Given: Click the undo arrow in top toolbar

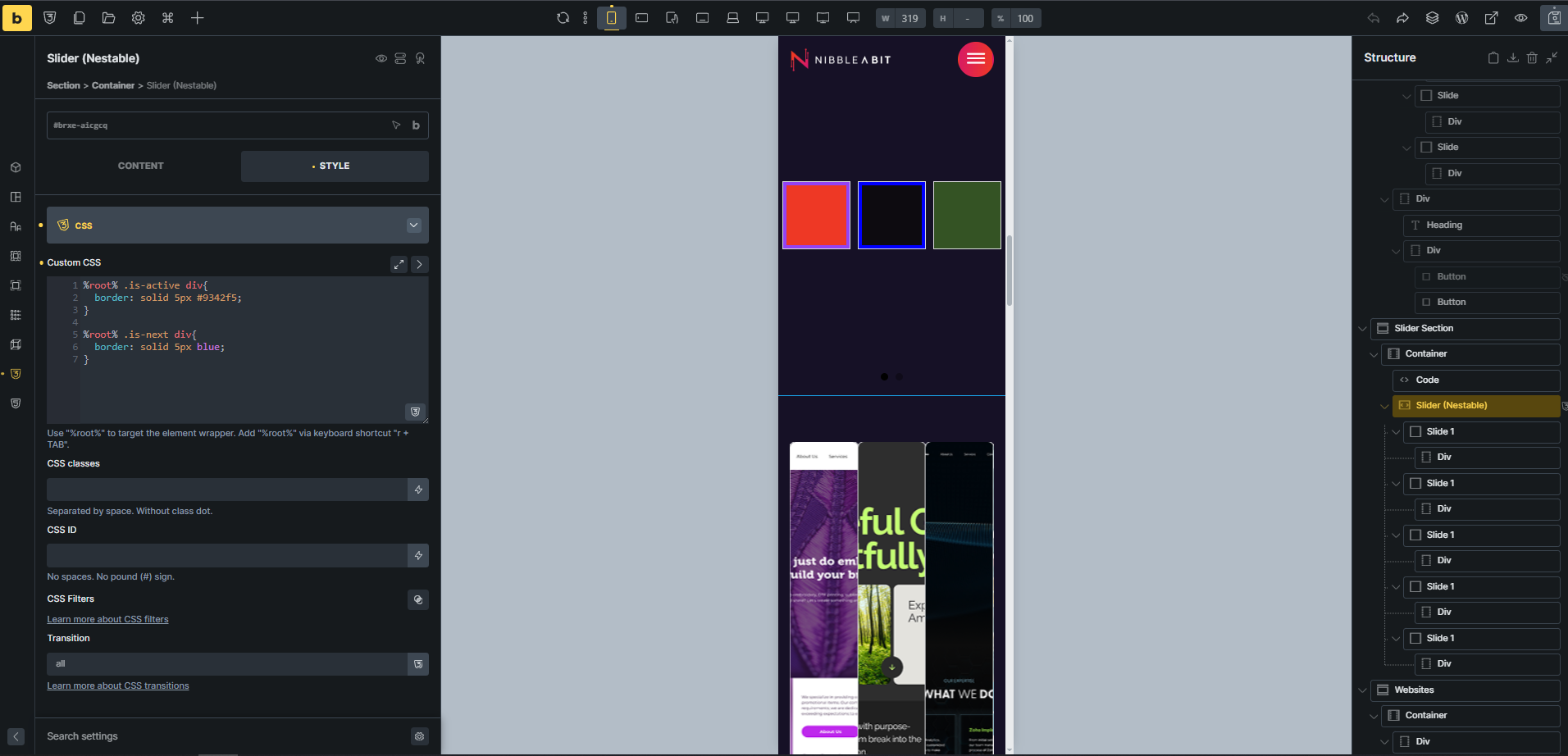Looking at the screenshot, I should pos(1373,18).
